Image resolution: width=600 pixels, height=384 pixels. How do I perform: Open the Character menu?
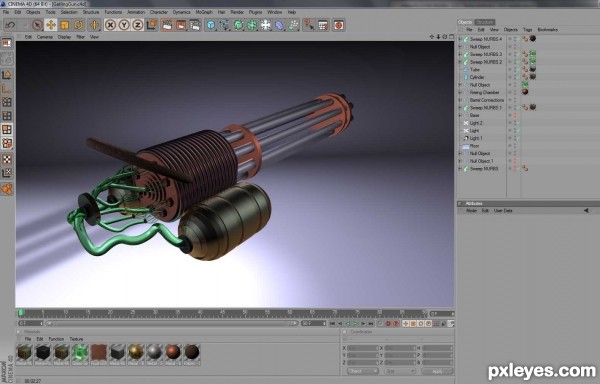tap(158, 12)
